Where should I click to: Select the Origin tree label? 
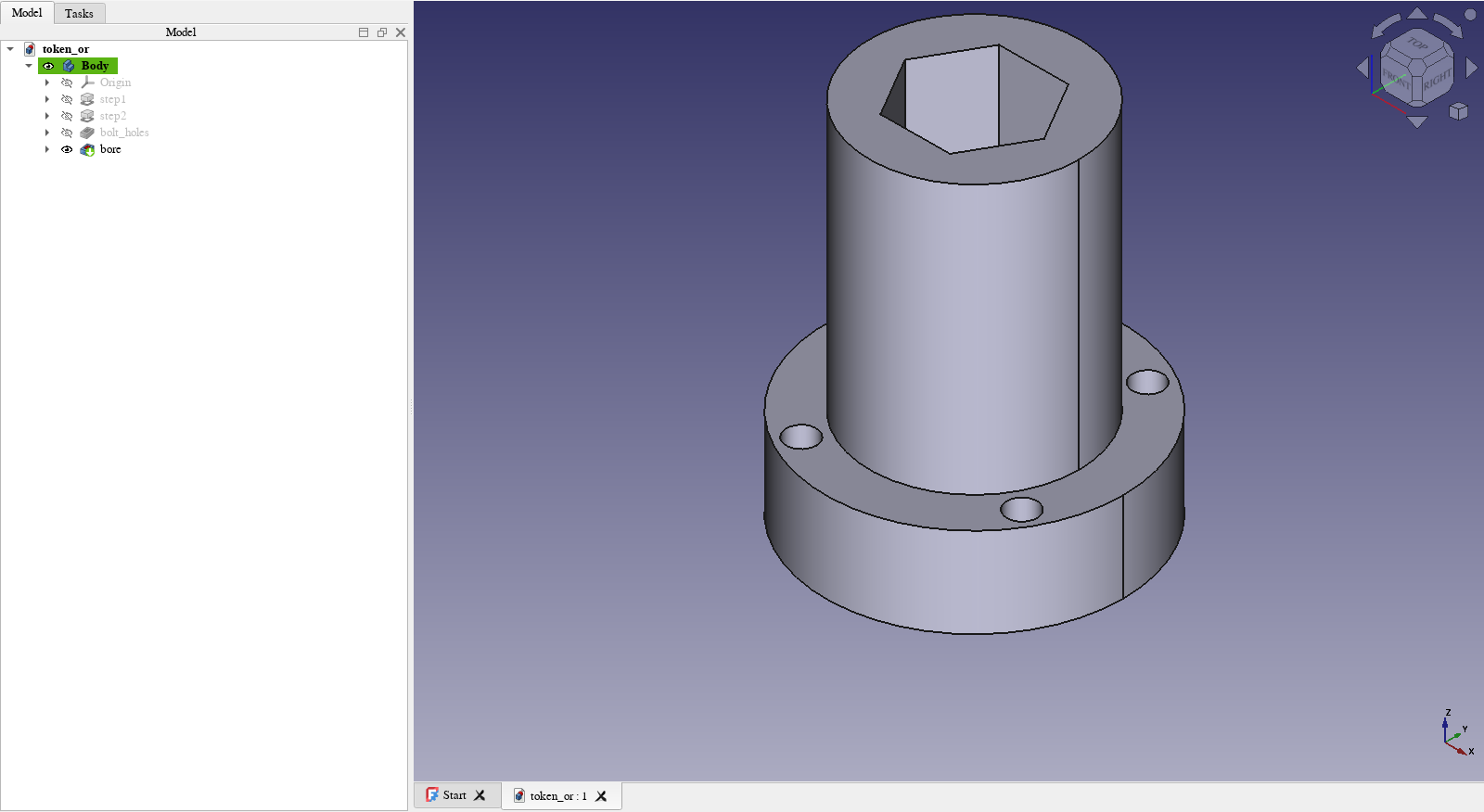pyautogui.click(x=115, y=82)
